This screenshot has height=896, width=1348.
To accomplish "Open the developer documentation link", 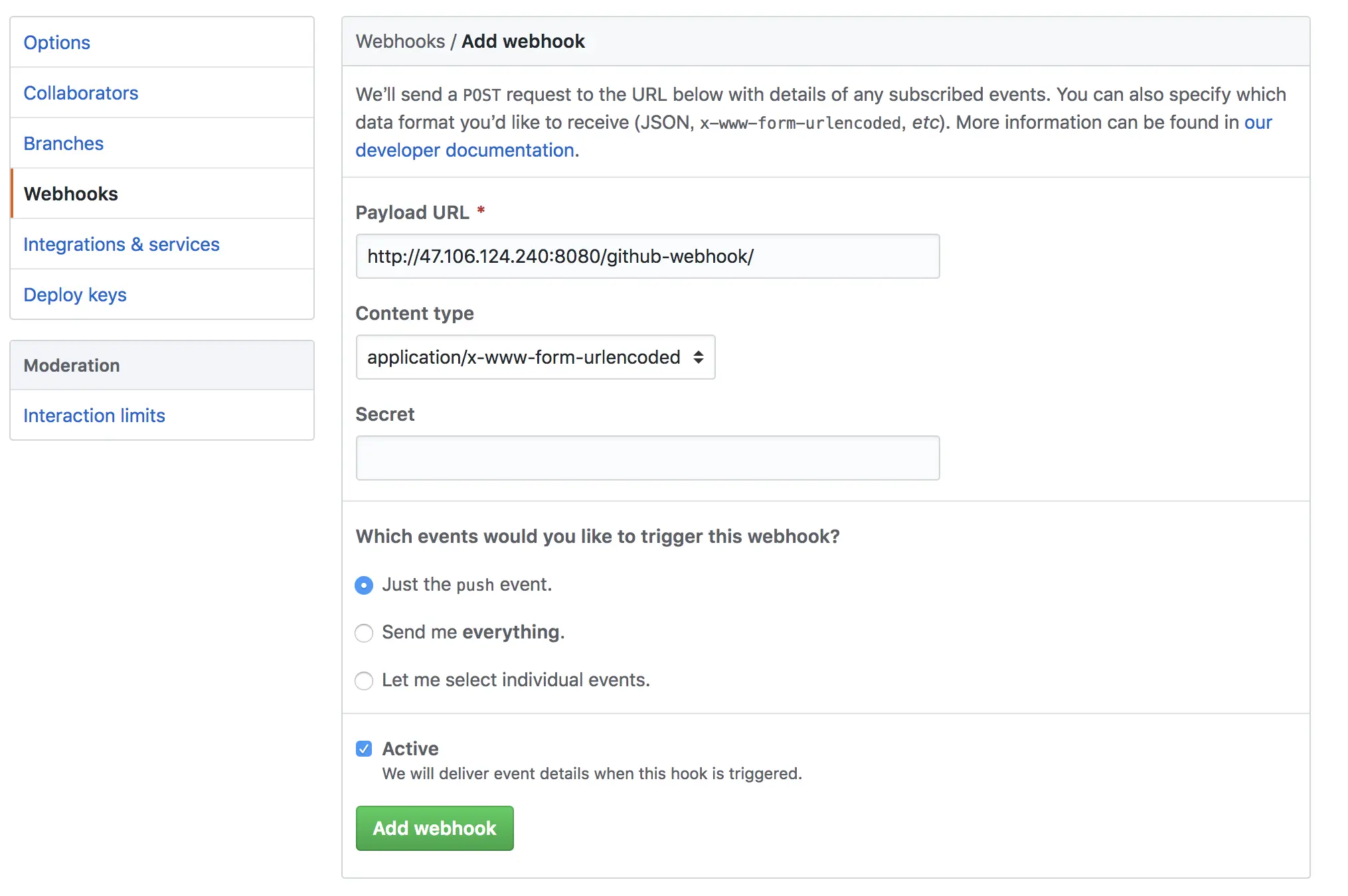I will point(465,150).
